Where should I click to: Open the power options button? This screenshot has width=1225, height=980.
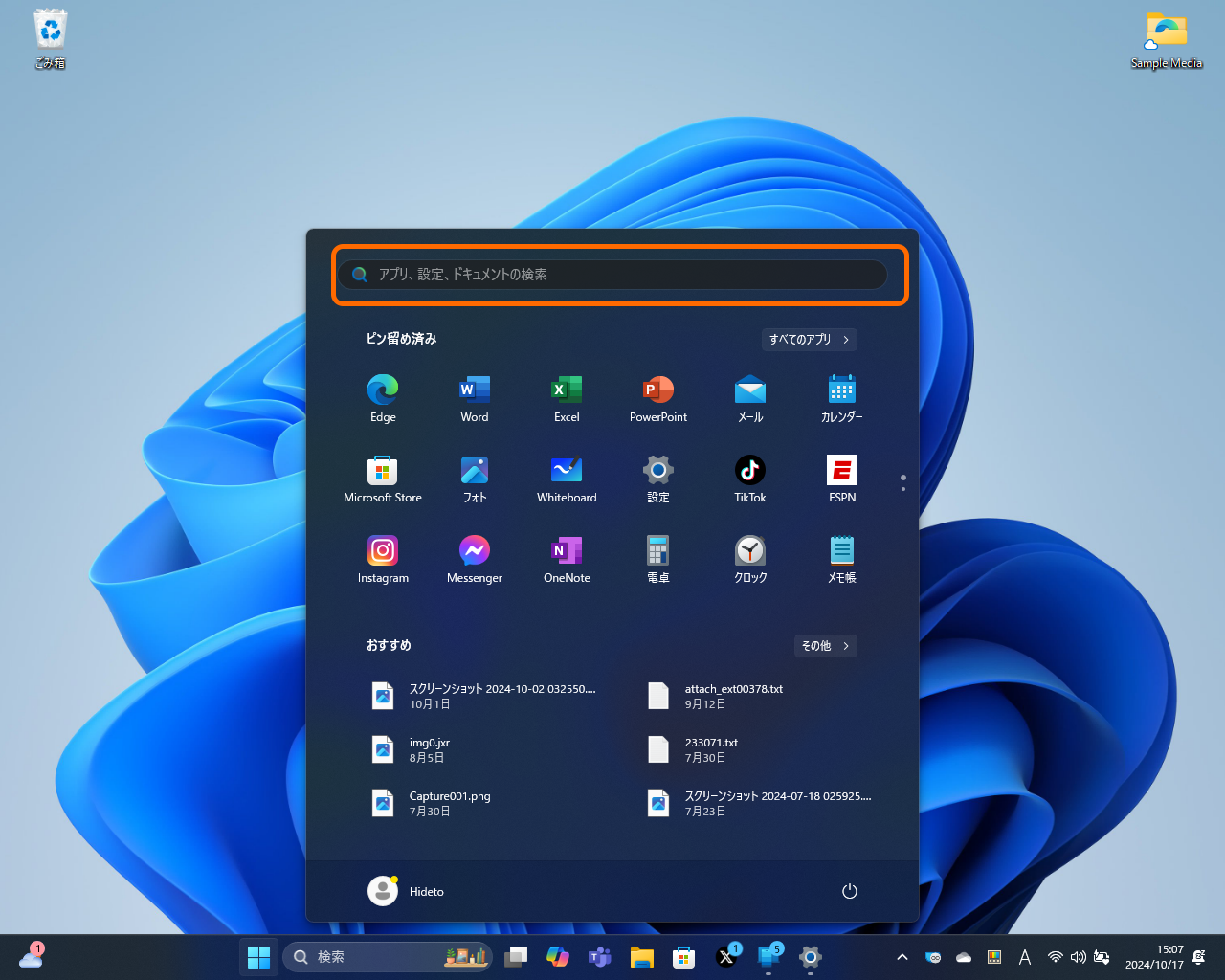849,891
